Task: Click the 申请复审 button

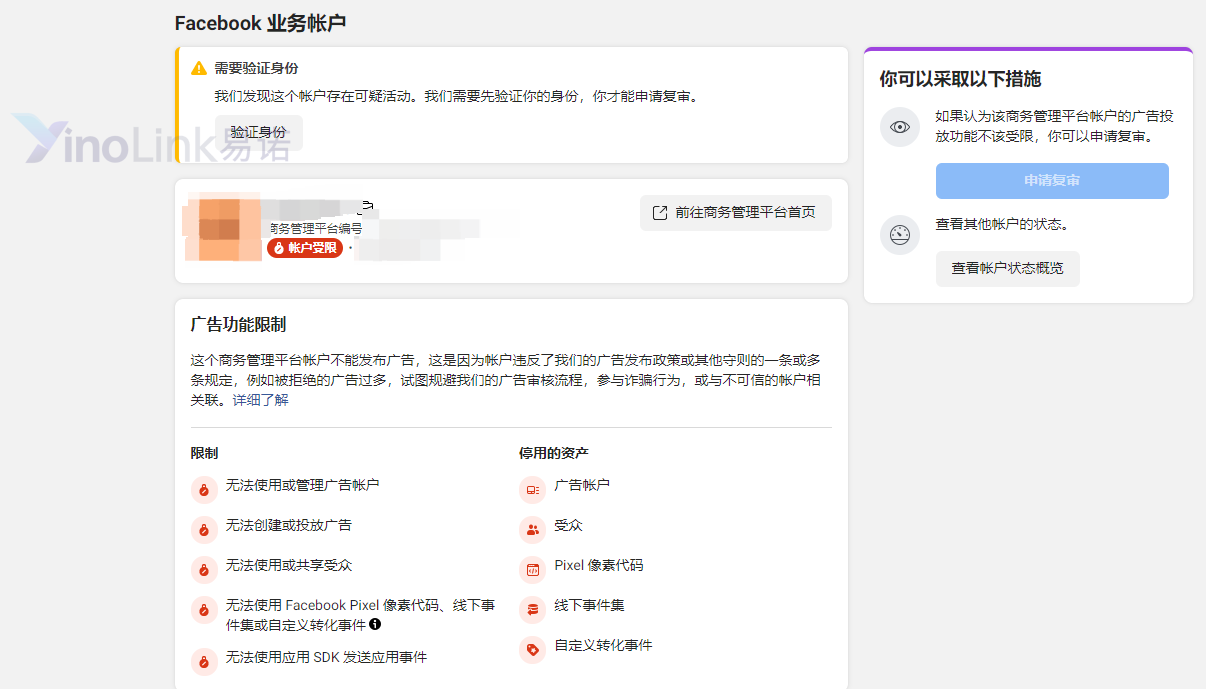Action: [x=1052, y=181]
